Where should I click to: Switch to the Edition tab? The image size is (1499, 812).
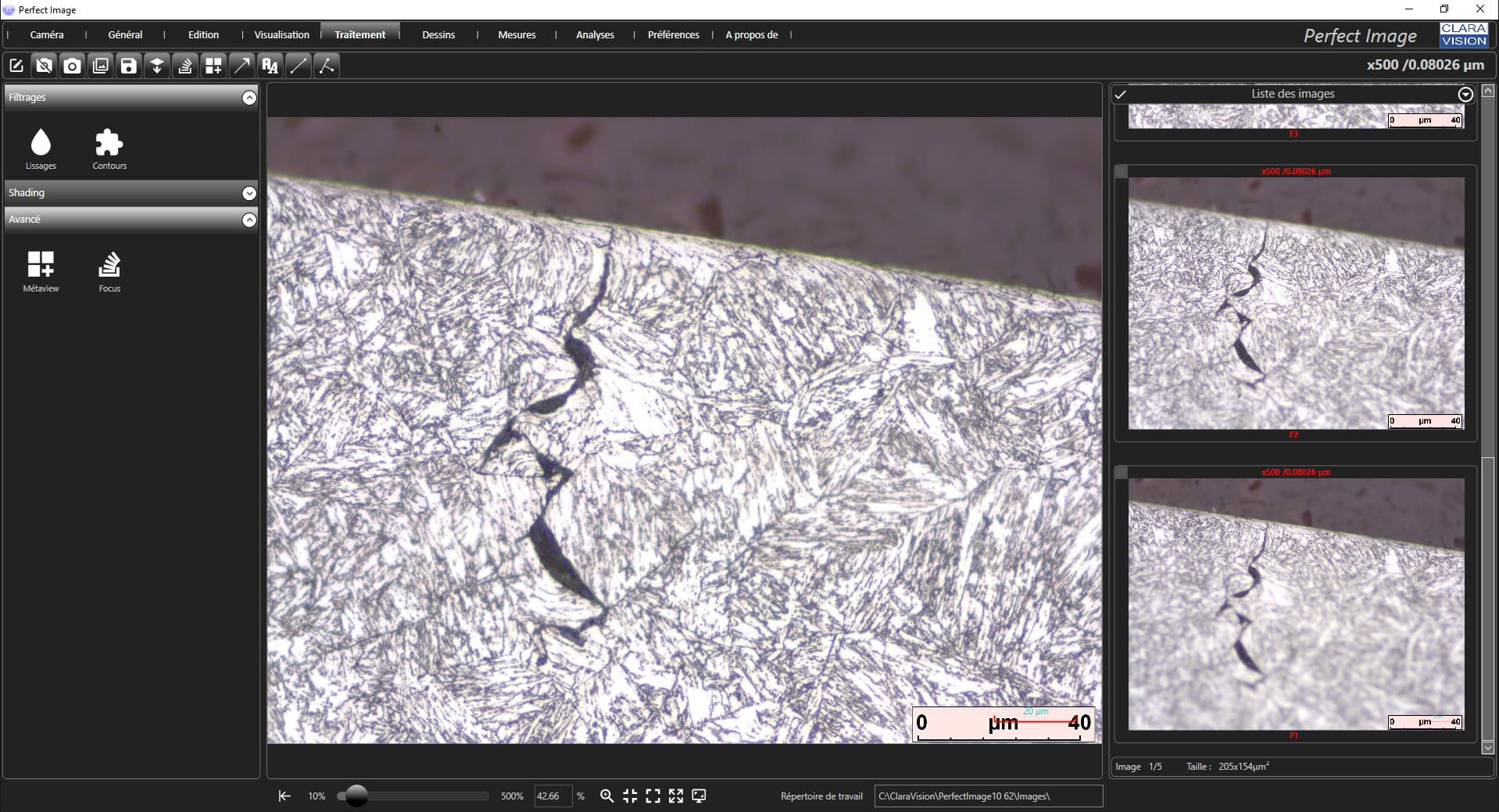point(203,34)
